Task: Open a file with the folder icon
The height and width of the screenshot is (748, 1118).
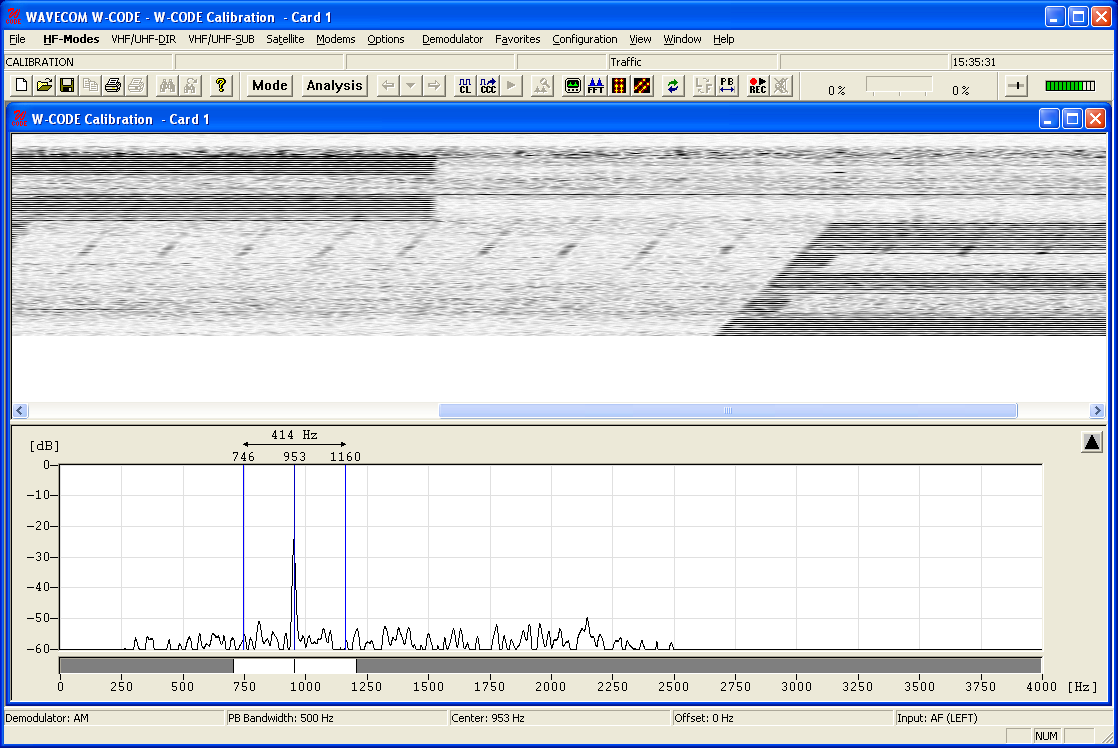Action: tap(44, 86)
